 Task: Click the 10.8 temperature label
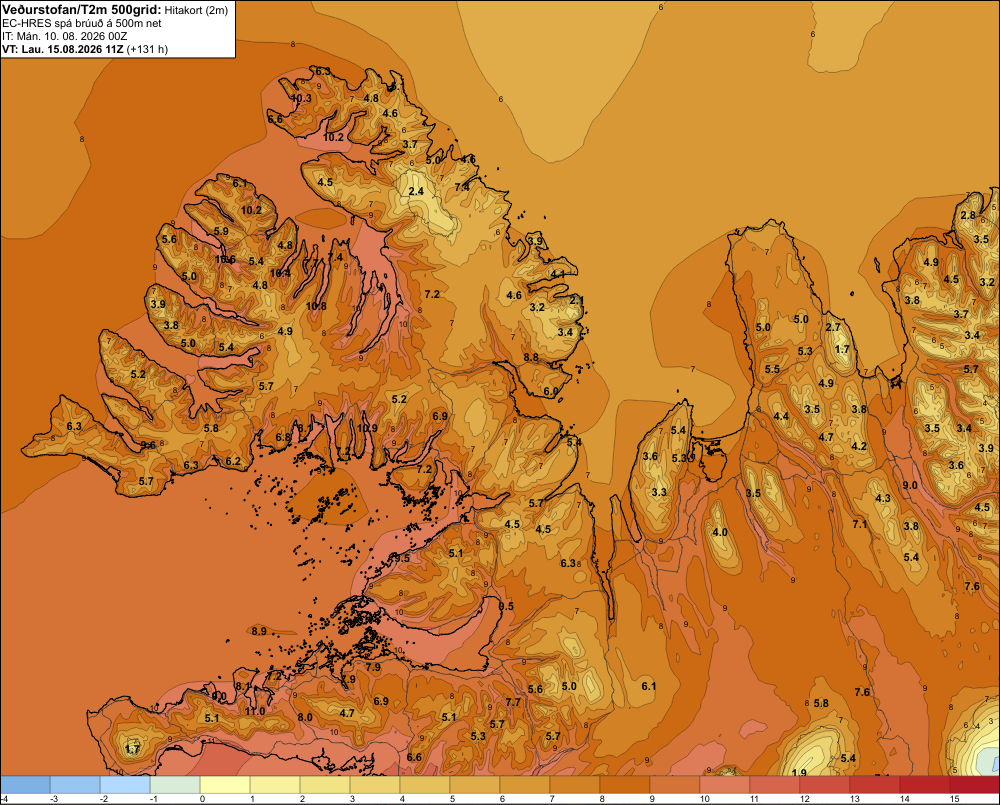316,306
